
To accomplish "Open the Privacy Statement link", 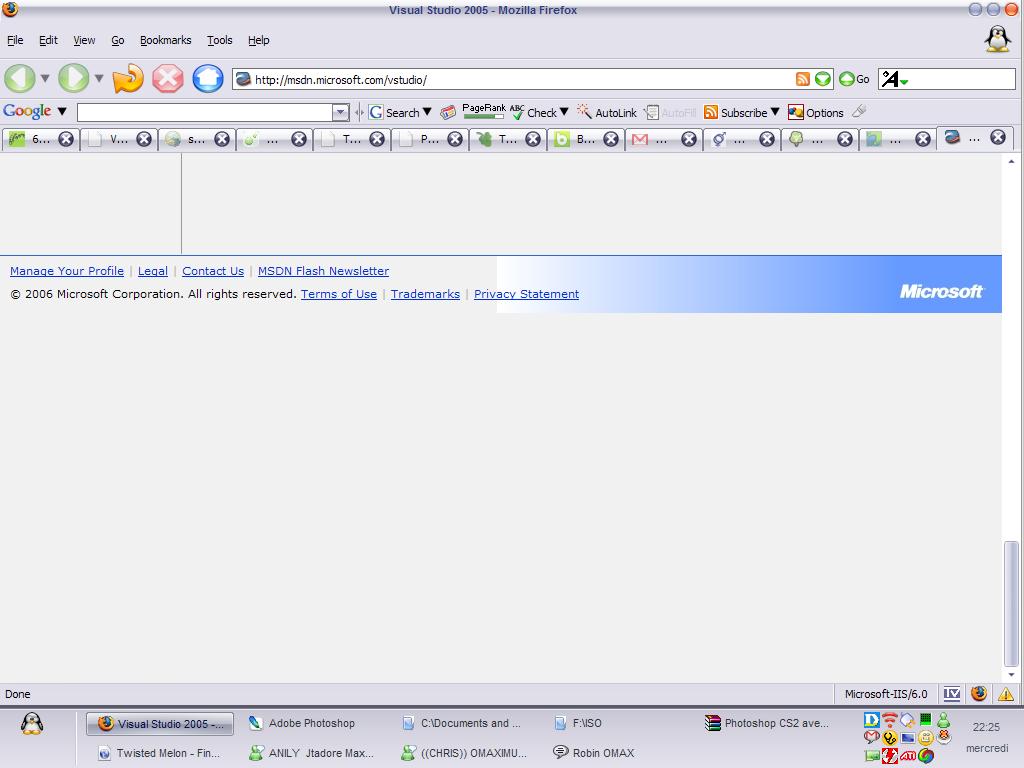I will [526, 294].
